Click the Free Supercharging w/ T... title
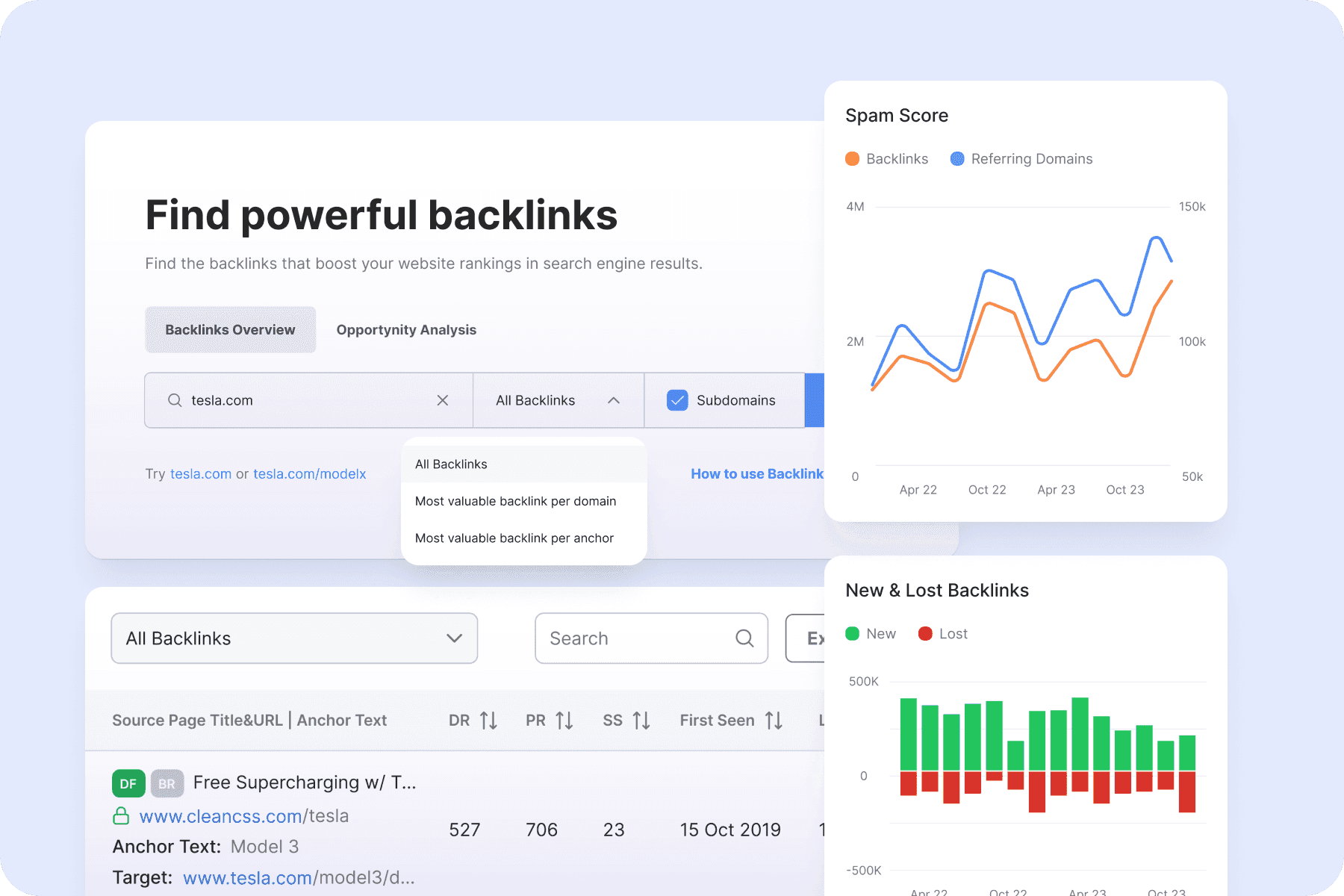Screen dimensions: 1344x896 (305, 783)
